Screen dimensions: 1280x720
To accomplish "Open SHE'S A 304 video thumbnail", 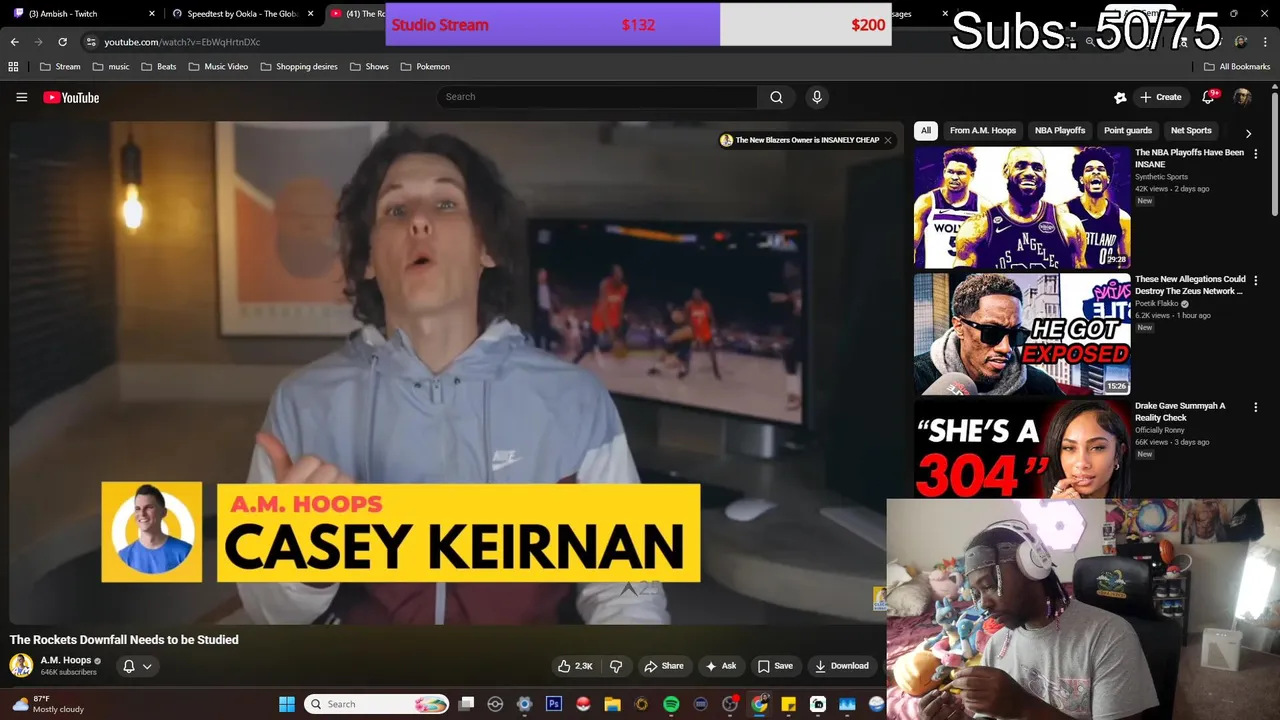I will tap(1022, 449).
